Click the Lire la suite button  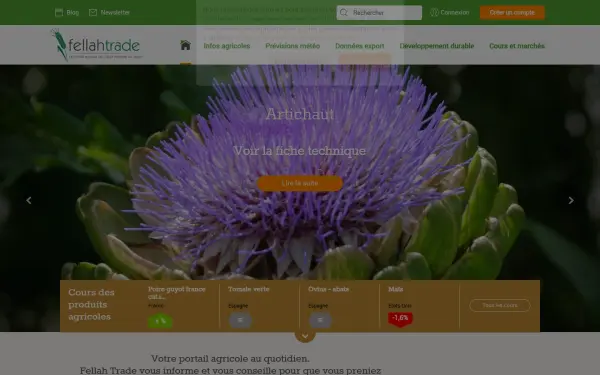pos(300,183)
